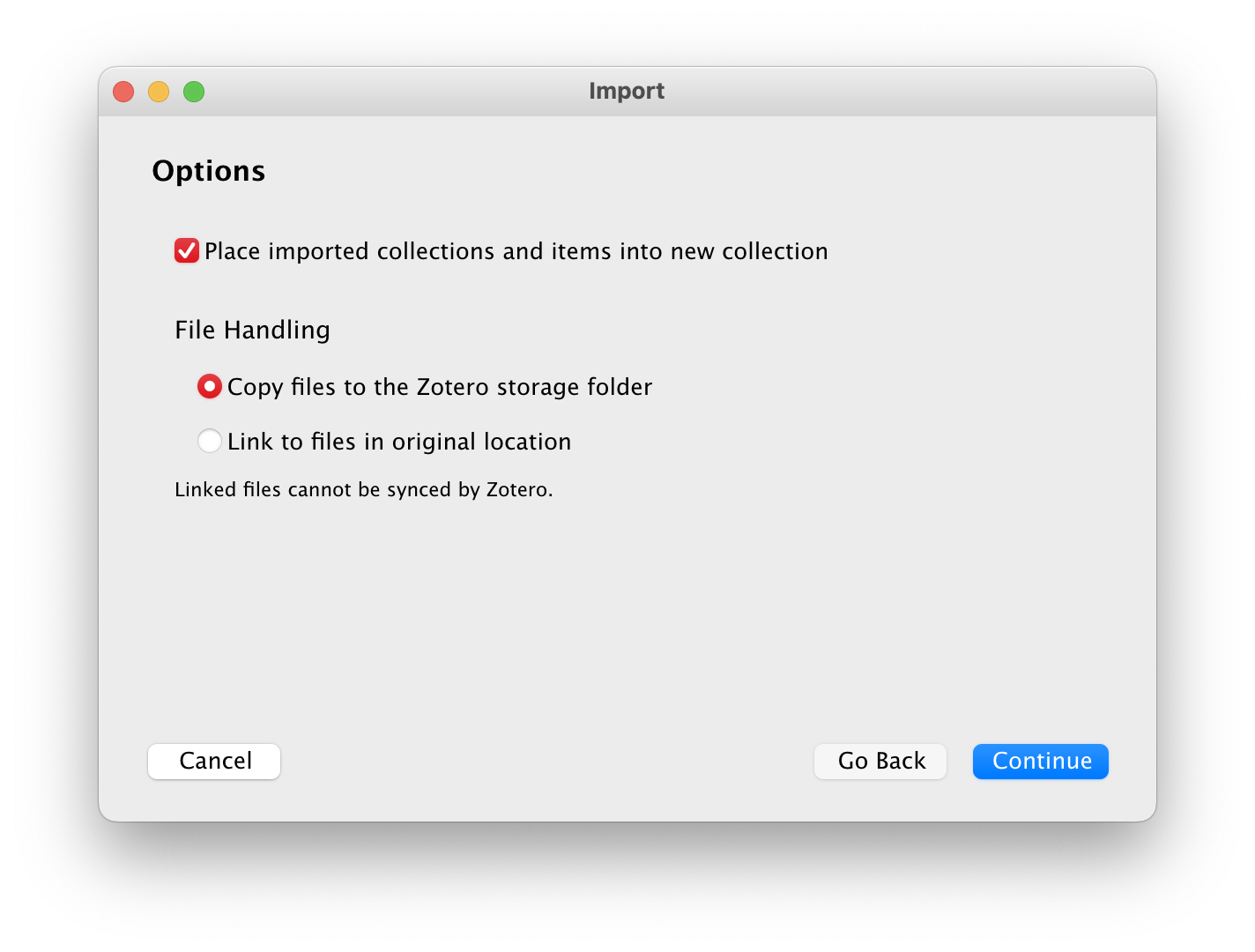1255x952 pixels.
Task: Enable "Place imported collections and items into new collection"
Action: coord(185,251)
